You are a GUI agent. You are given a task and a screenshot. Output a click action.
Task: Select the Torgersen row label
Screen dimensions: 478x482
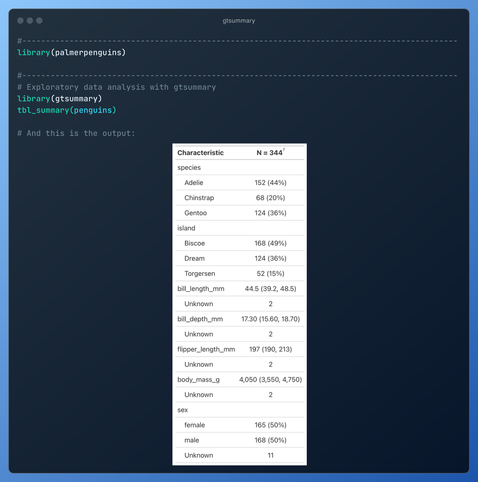pyautogui.click(x=200, y=274)
